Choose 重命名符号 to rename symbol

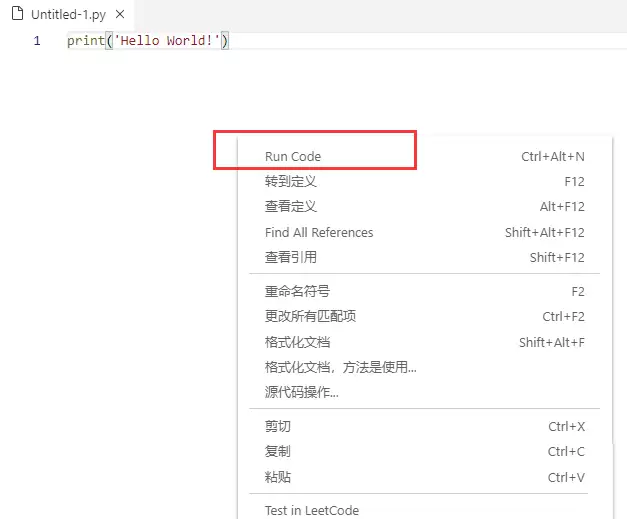point(297,292)
